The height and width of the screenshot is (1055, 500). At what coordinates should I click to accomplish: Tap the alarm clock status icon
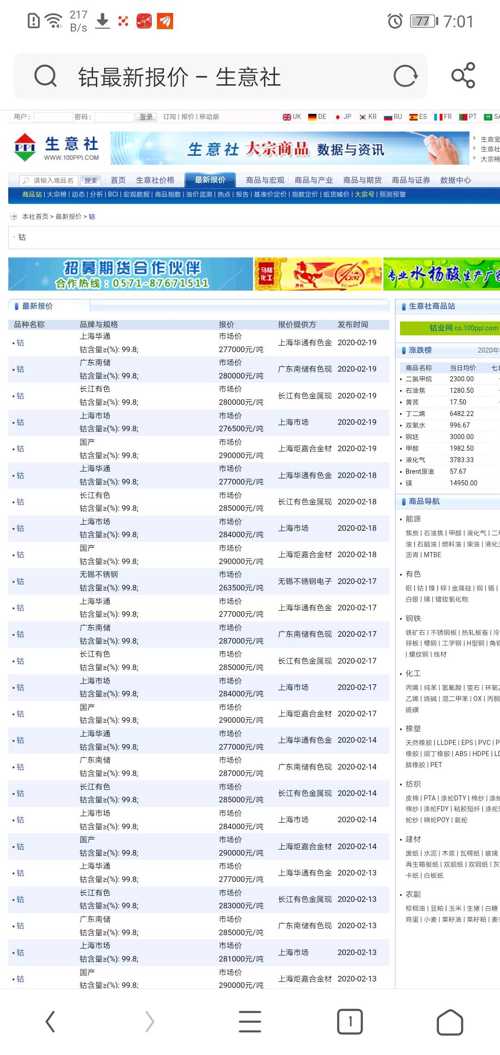pos(395,21)
